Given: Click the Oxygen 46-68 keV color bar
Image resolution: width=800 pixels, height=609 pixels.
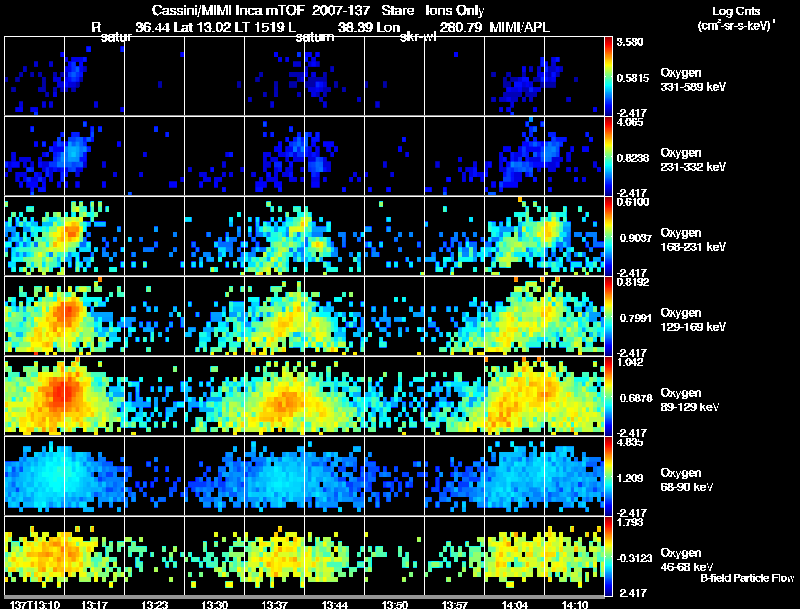Looking at the screenshot, I should click(x=608, y=556).
